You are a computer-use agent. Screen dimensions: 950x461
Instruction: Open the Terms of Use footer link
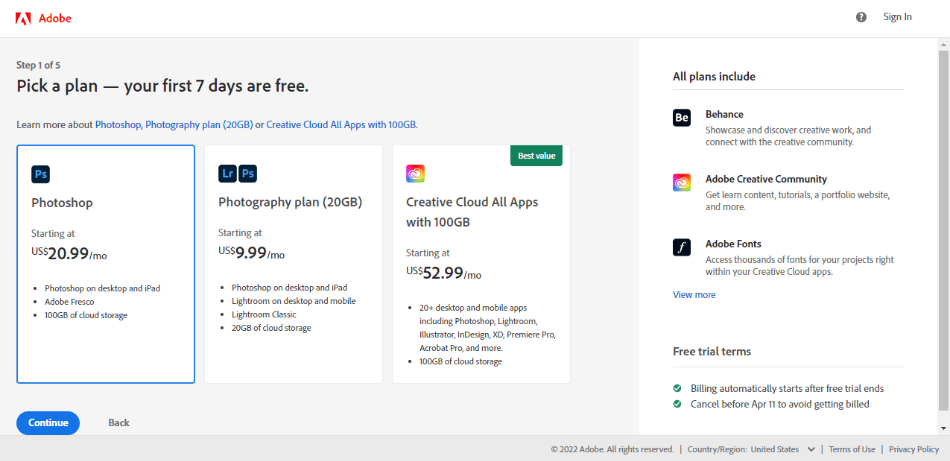[x=852, y=449]
